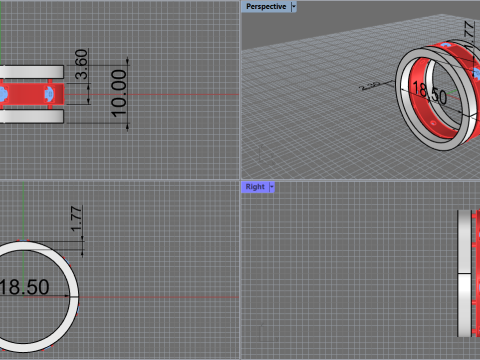Open the Right viewport dropdown arrow
480x360 pixels.
point(272,187)
